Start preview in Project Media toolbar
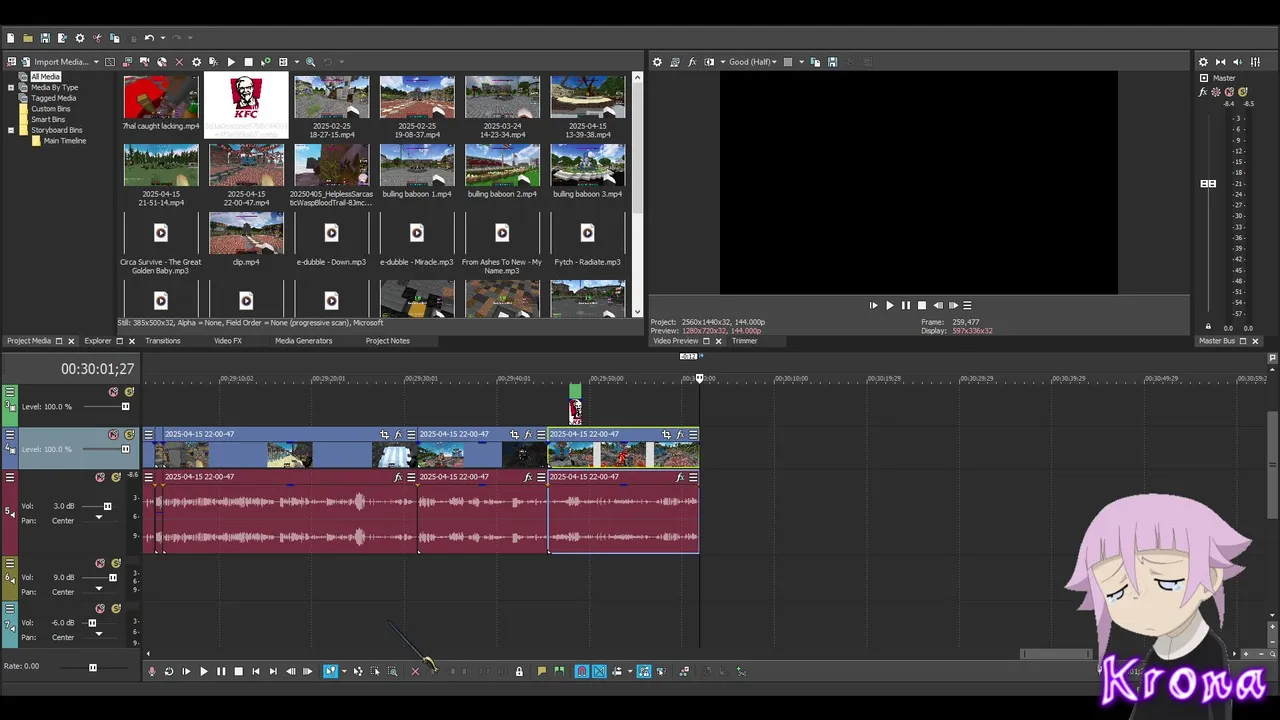Image resolution: width=1280 pixels, height=720 pixels. [231, 62]
